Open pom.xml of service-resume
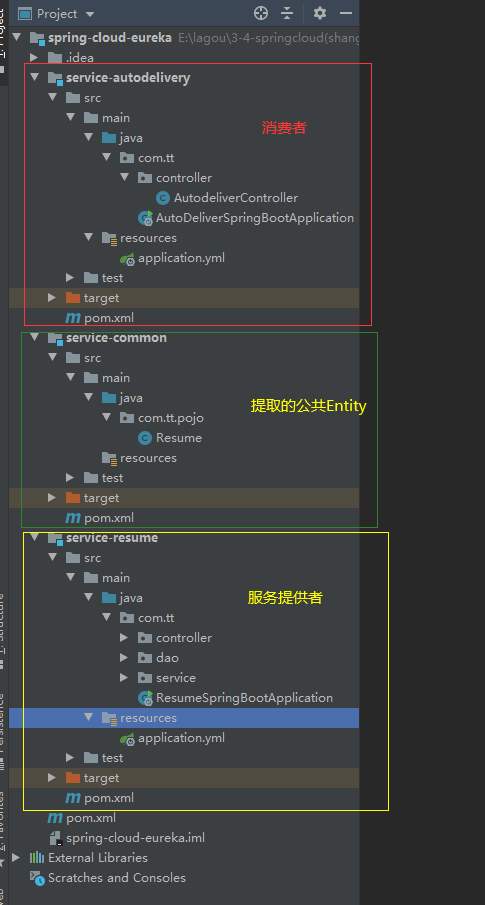 pos(109,798)
